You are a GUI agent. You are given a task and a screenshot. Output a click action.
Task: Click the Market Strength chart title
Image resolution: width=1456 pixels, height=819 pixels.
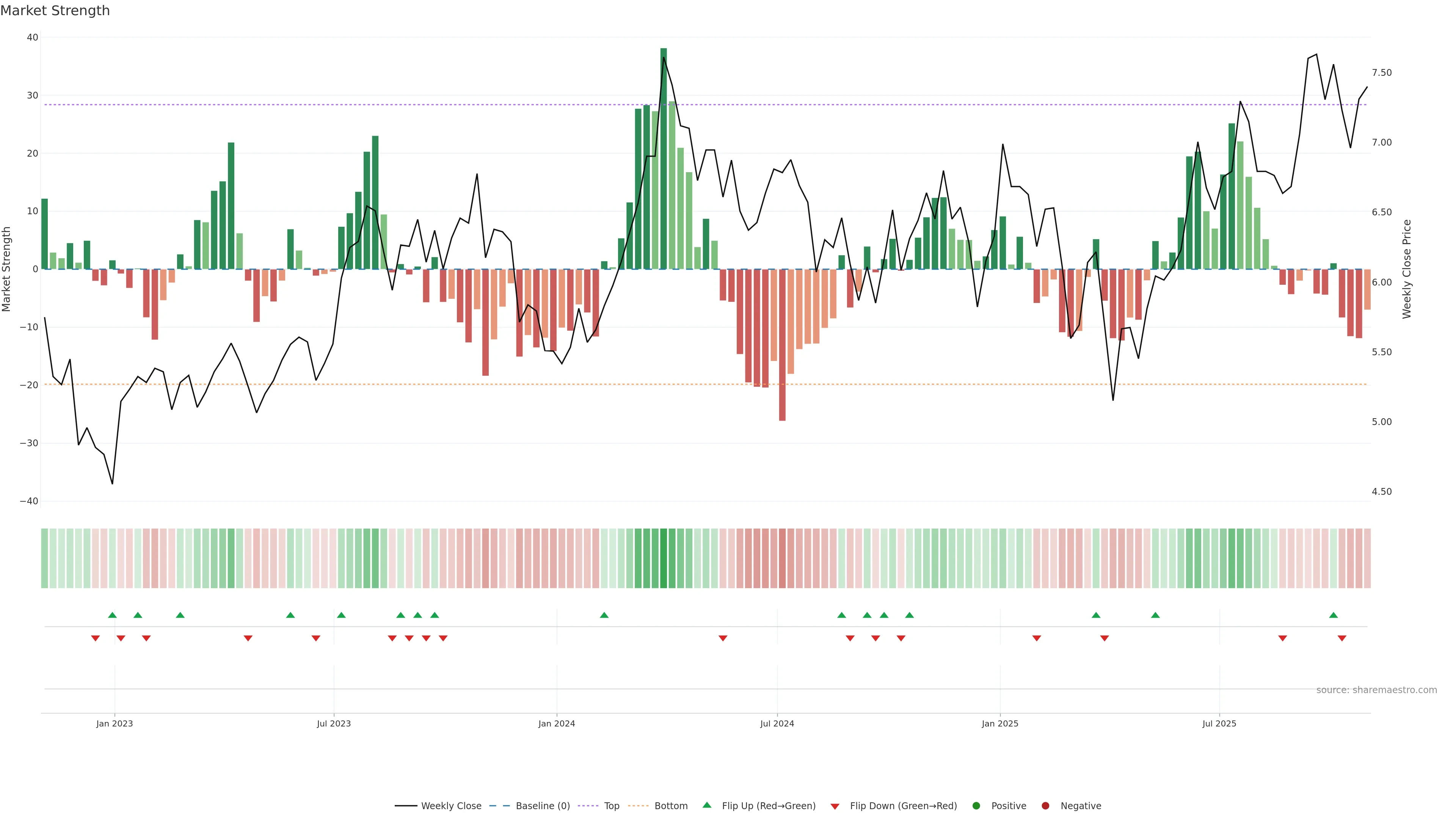[55, 10]
